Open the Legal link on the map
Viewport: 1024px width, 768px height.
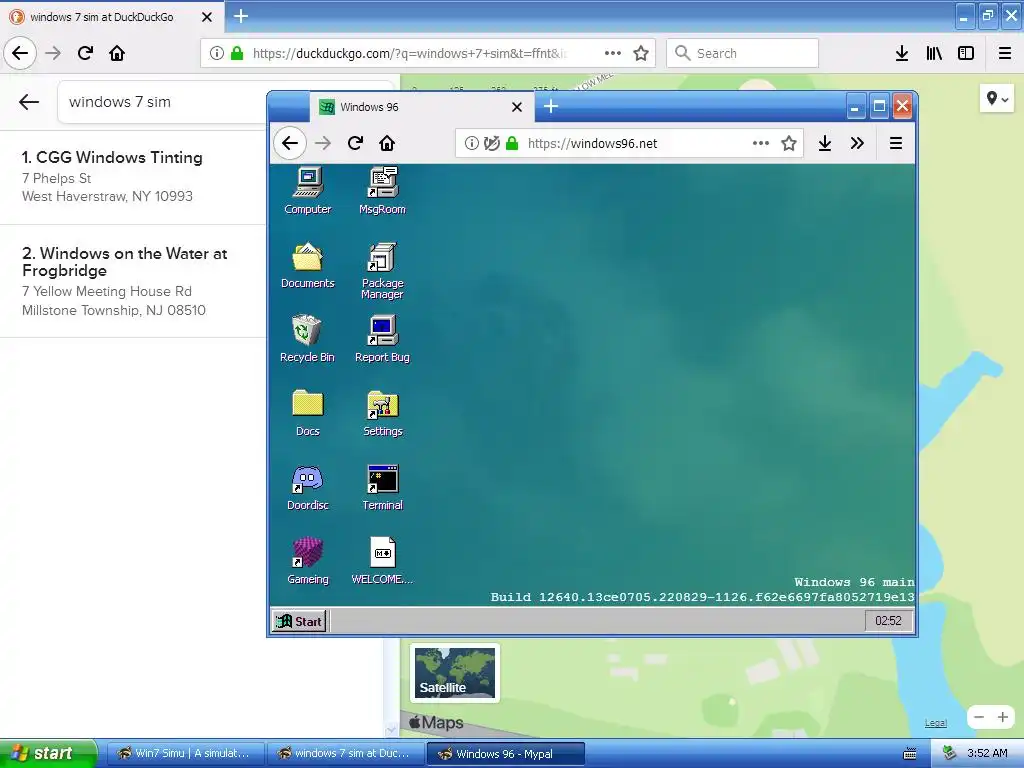click(x=935, y=723)
